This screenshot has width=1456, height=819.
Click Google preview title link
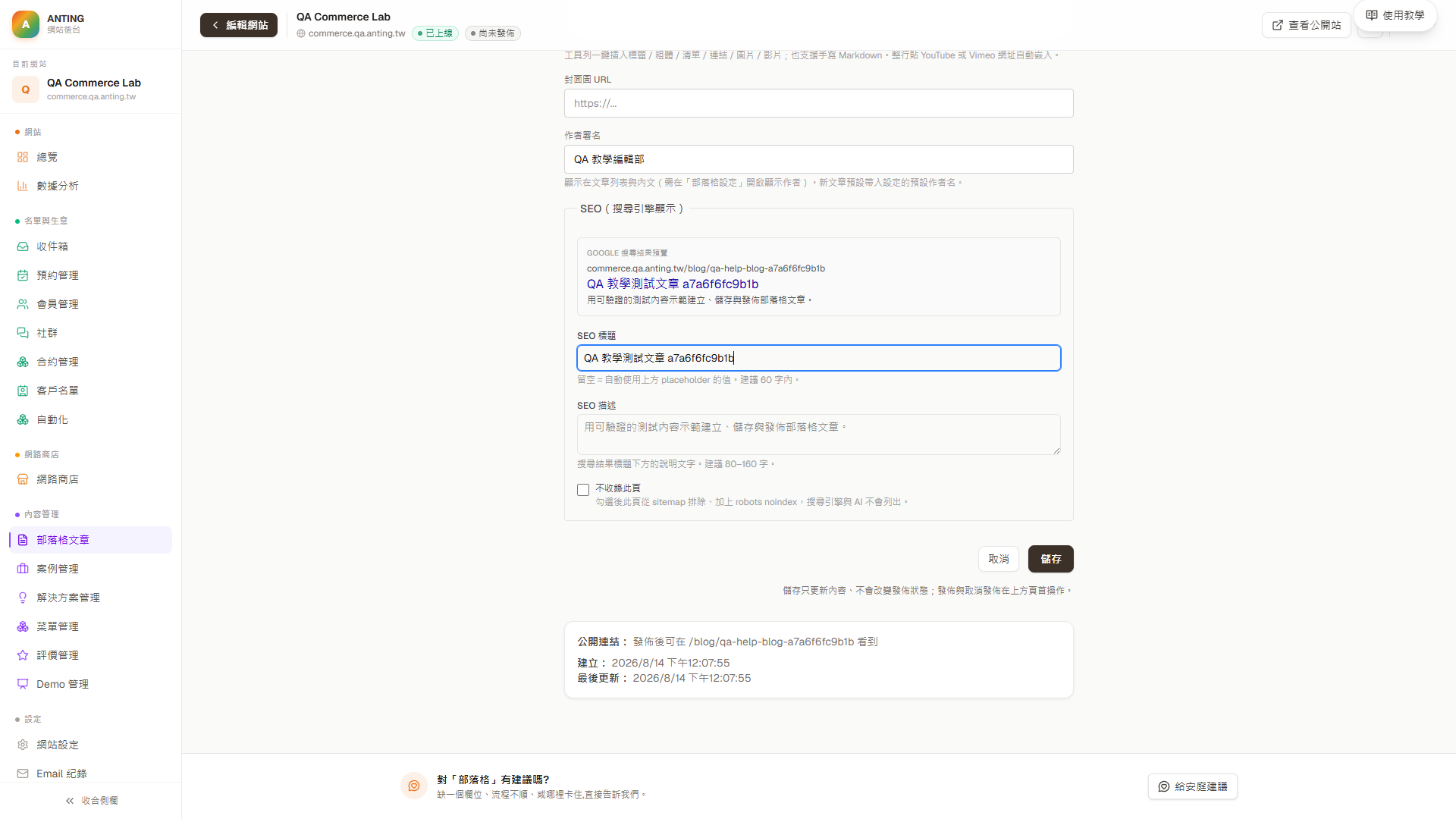[673, 284]
